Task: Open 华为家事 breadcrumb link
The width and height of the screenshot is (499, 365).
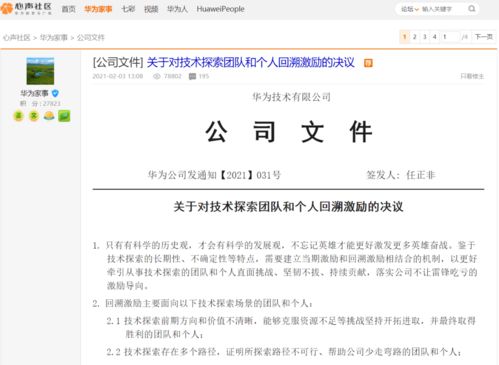Action: (x=54, y=38)
